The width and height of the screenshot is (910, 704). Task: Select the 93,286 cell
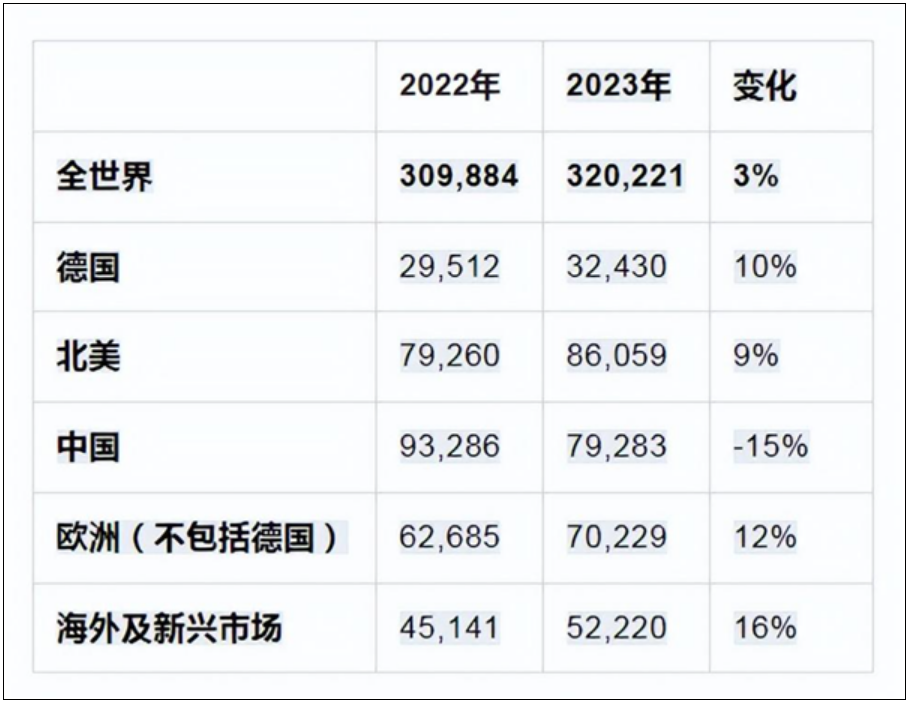point(449,446)
